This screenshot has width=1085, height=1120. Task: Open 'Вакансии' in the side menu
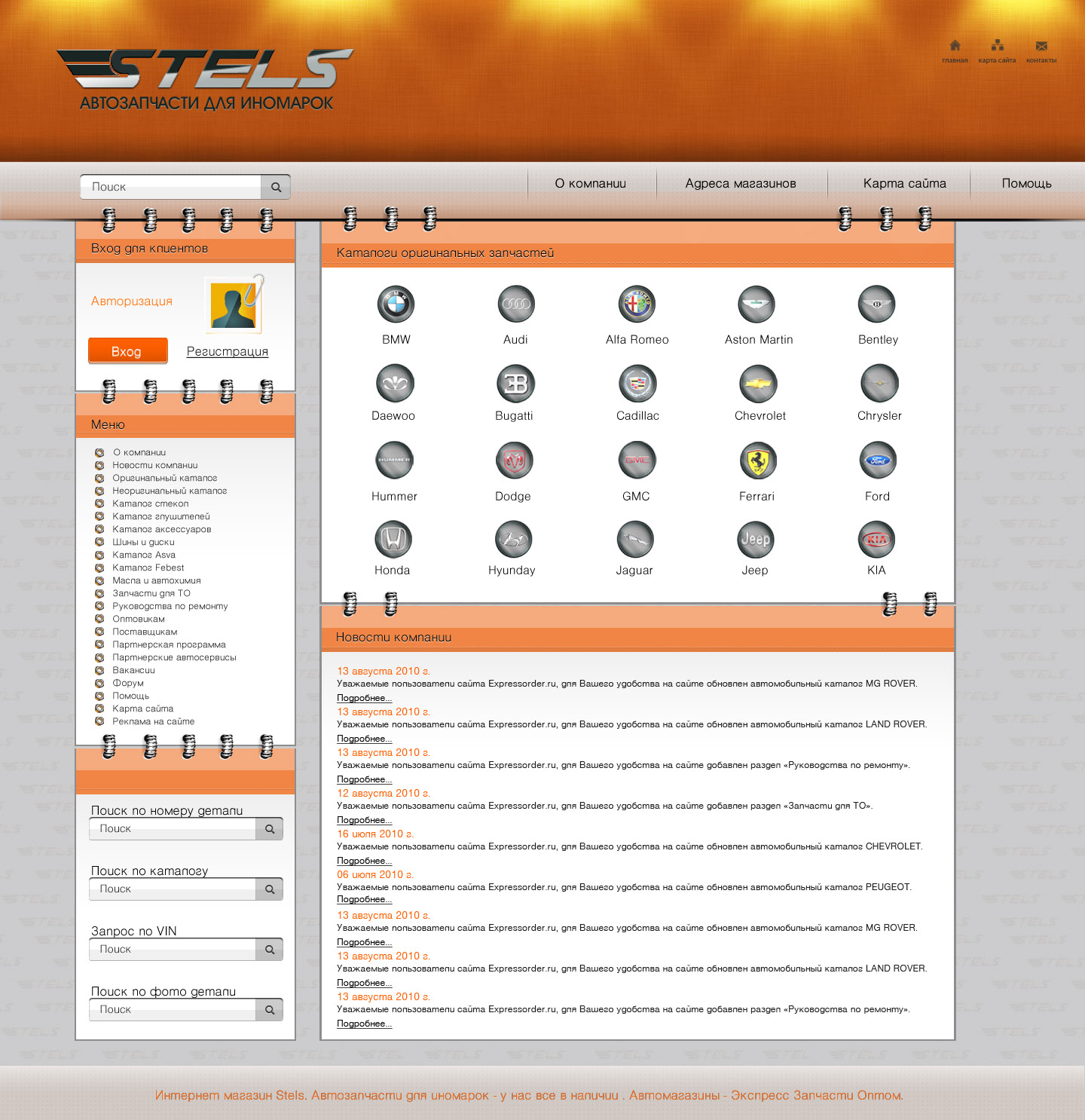pyautogui.click(x=133, y=670)
